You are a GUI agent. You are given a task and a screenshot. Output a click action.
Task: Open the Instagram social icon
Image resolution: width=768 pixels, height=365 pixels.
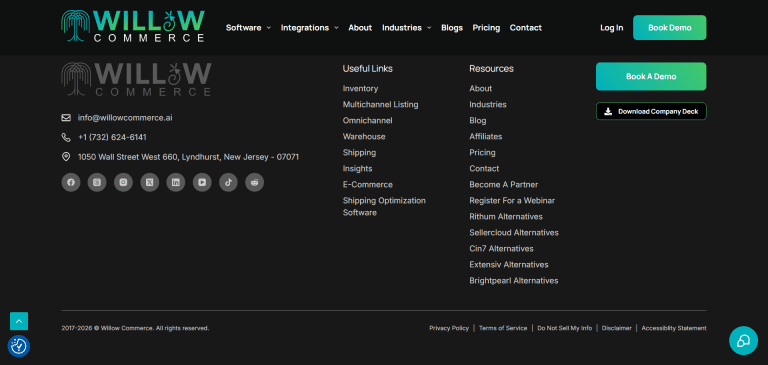123,182
